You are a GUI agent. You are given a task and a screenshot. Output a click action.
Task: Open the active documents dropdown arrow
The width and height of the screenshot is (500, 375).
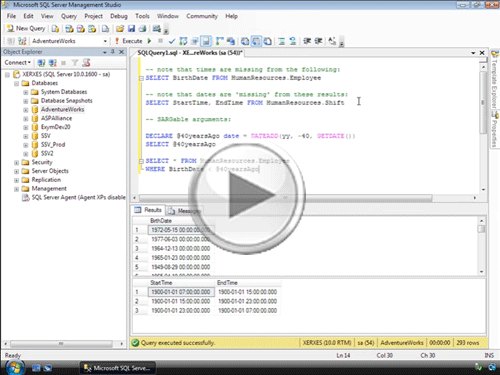point(473,53)
